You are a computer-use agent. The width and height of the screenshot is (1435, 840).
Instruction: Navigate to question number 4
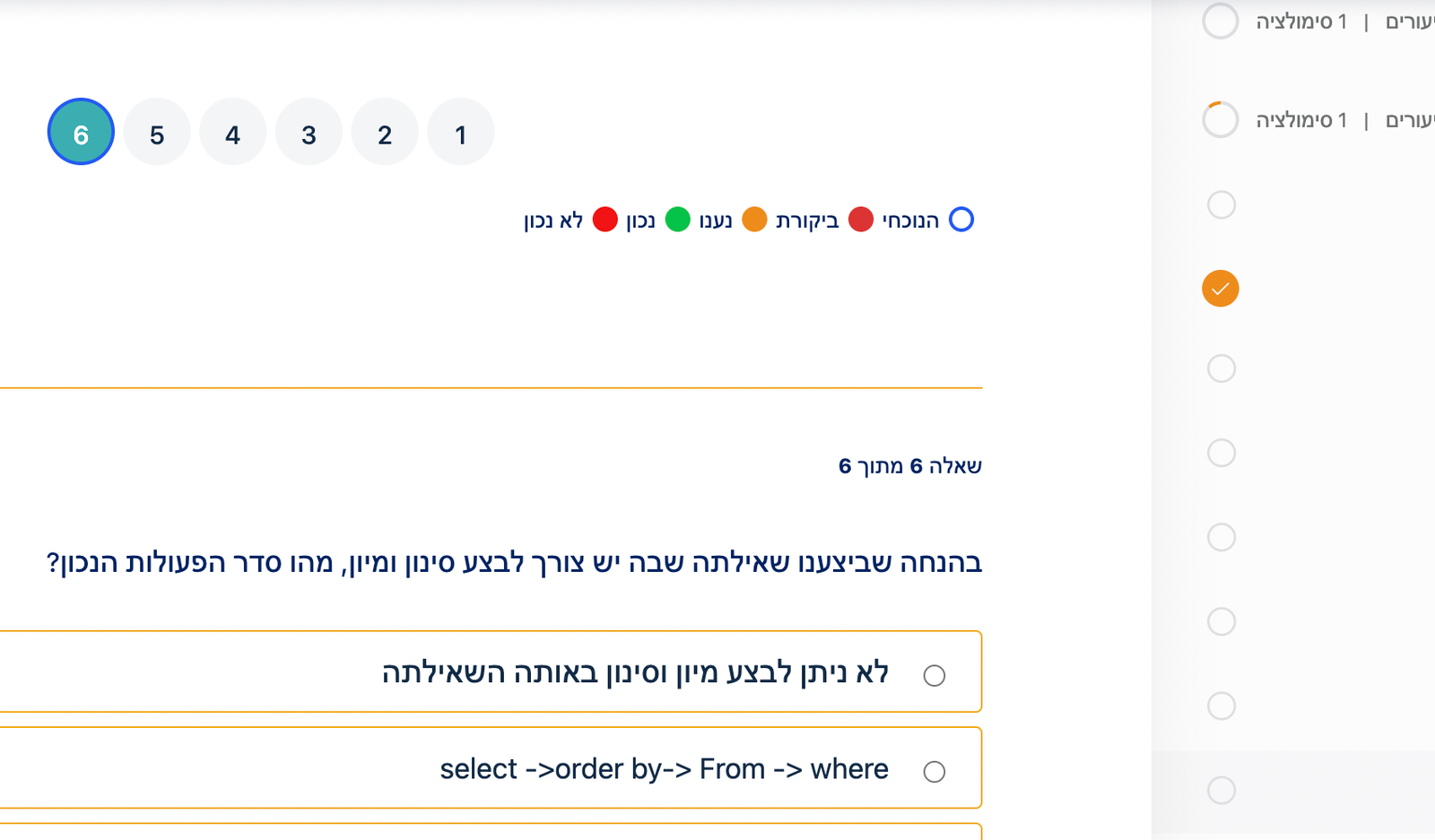coord(232,133)
